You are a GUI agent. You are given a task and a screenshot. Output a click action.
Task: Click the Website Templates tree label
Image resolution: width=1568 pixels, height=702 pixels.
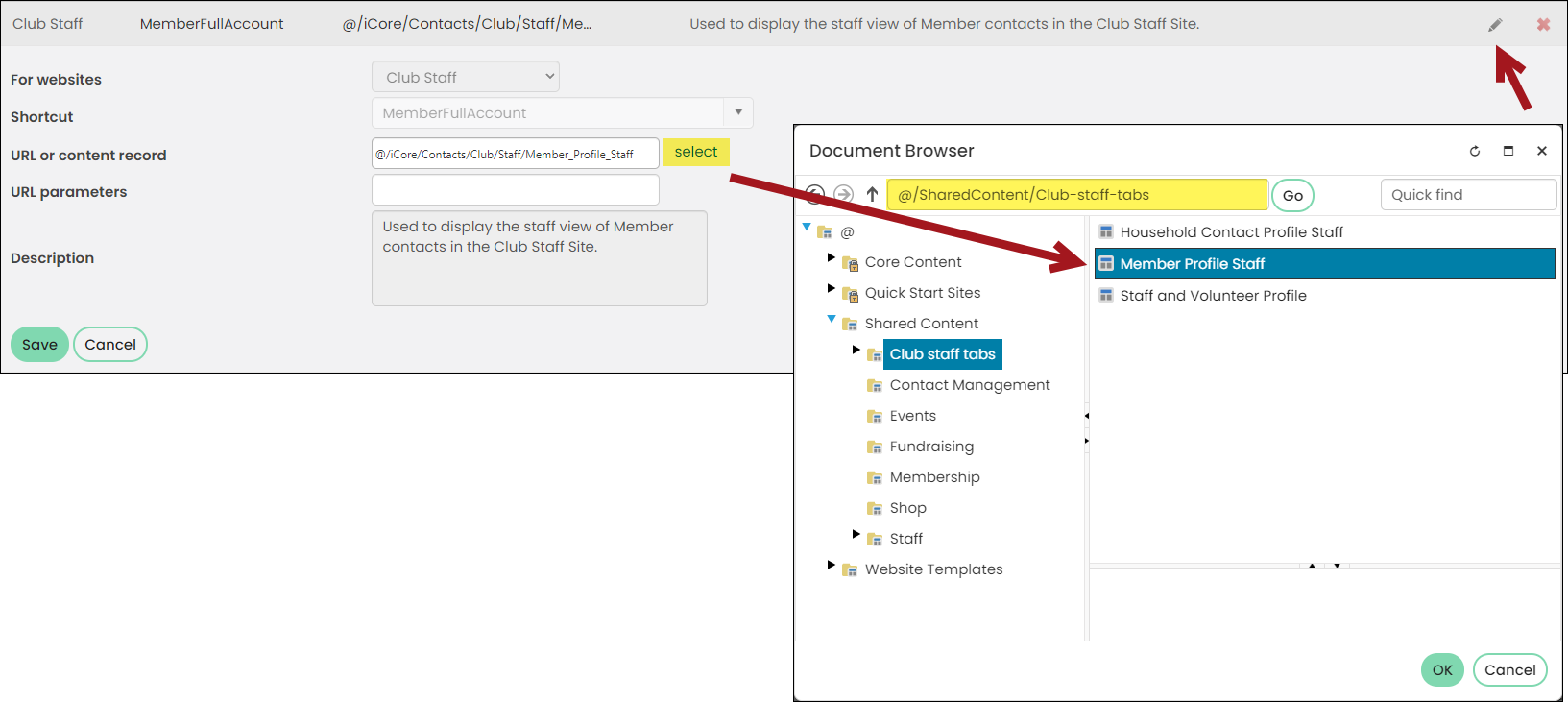coord(933,569)
